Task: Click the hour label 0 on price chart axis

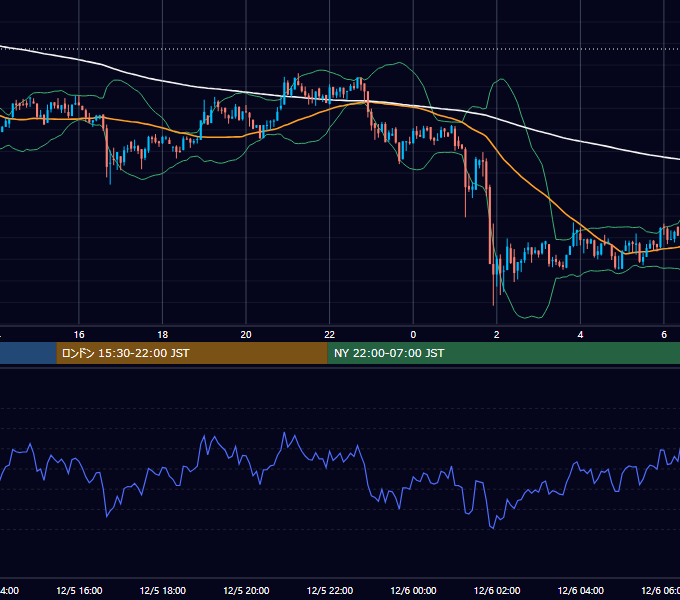Action: 413,334
